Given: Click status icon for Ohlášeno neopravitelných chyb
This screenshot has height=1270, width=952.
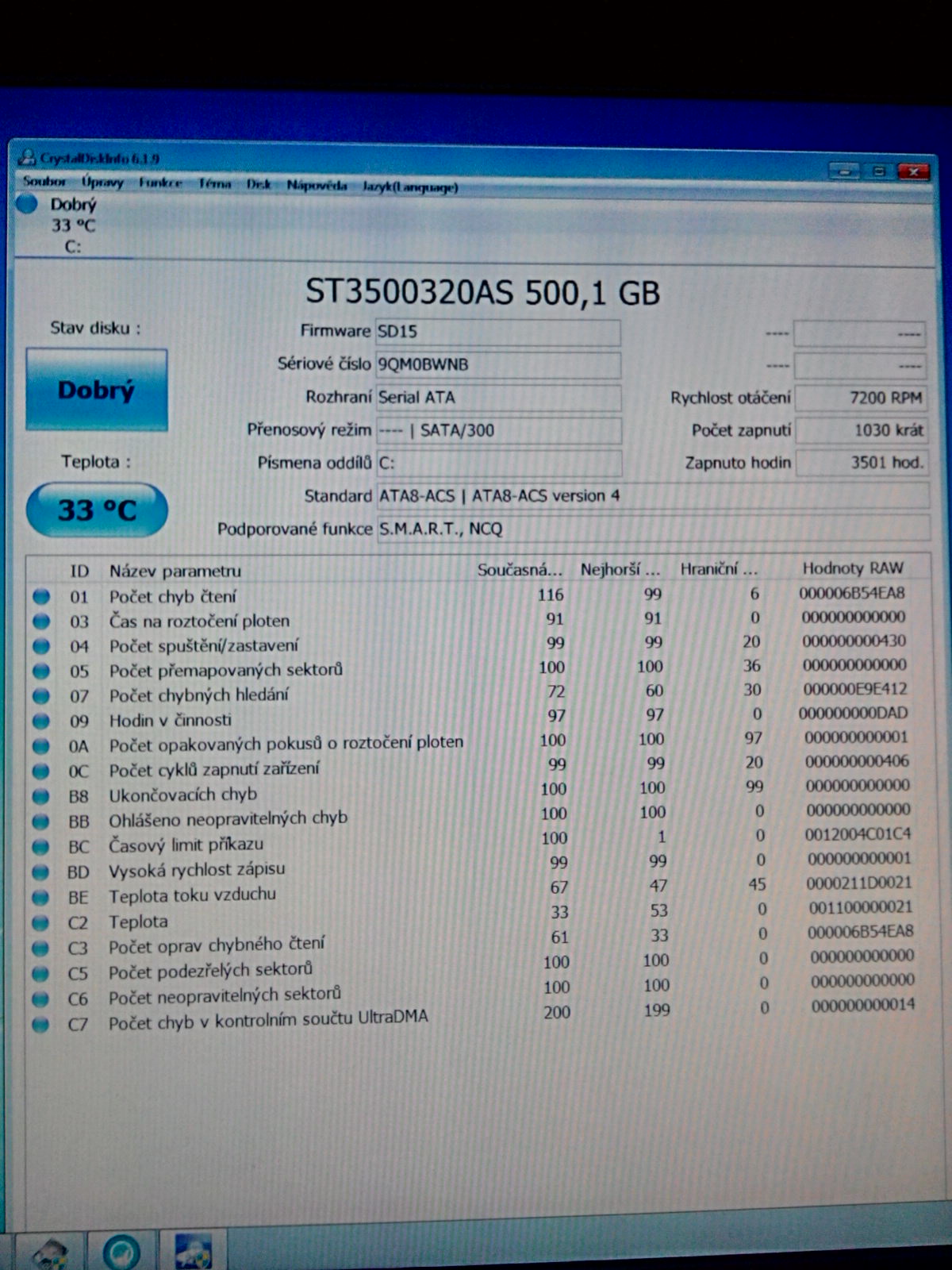Looking at the screenshot, I should [x=40, y=822].
